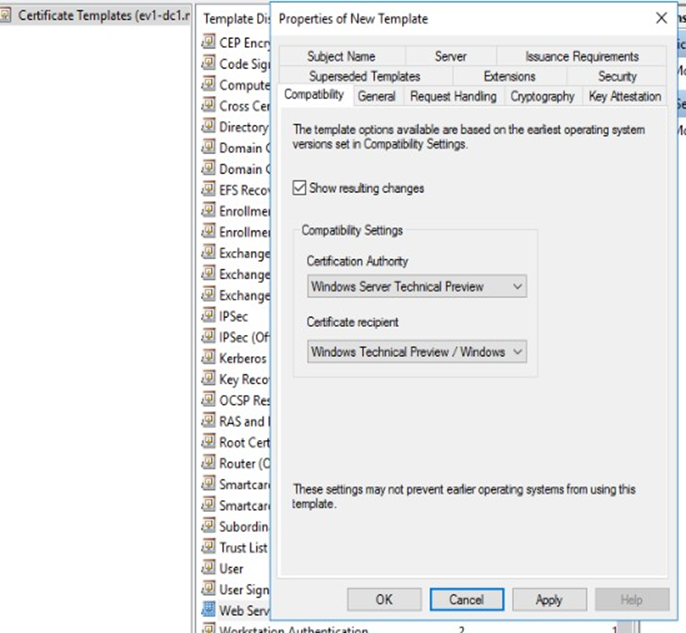Click the OCSP Response template icon
This screenshot has width=686, height=633.
(208, 400)
